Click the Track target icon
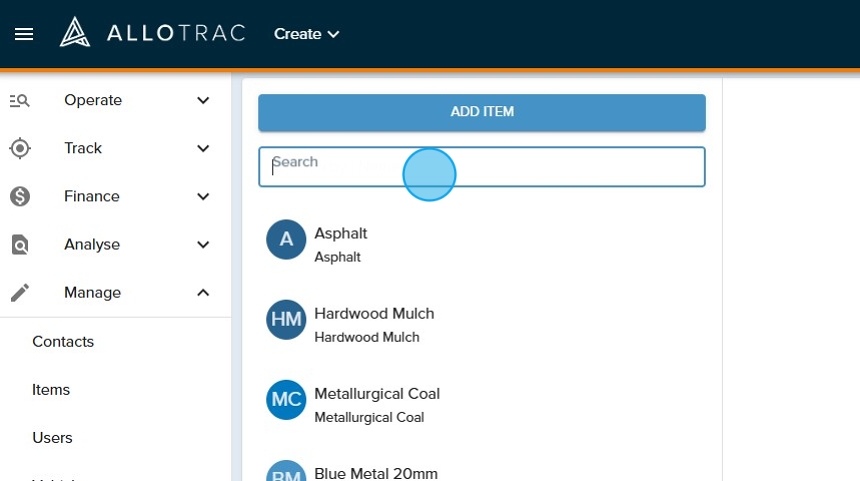The width and height of the screenshot is (860, 481). [x=20, y=148]
